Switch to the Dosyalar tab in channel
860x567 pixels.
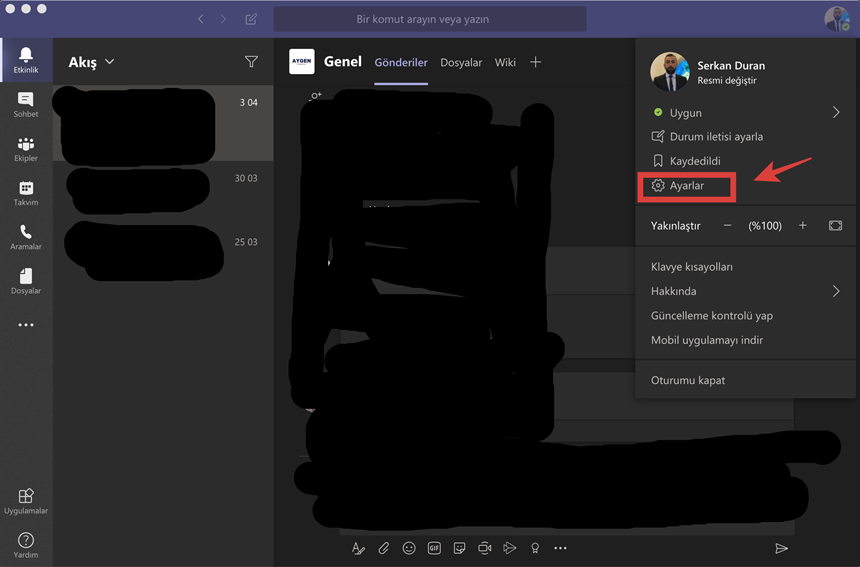[461, 63]
